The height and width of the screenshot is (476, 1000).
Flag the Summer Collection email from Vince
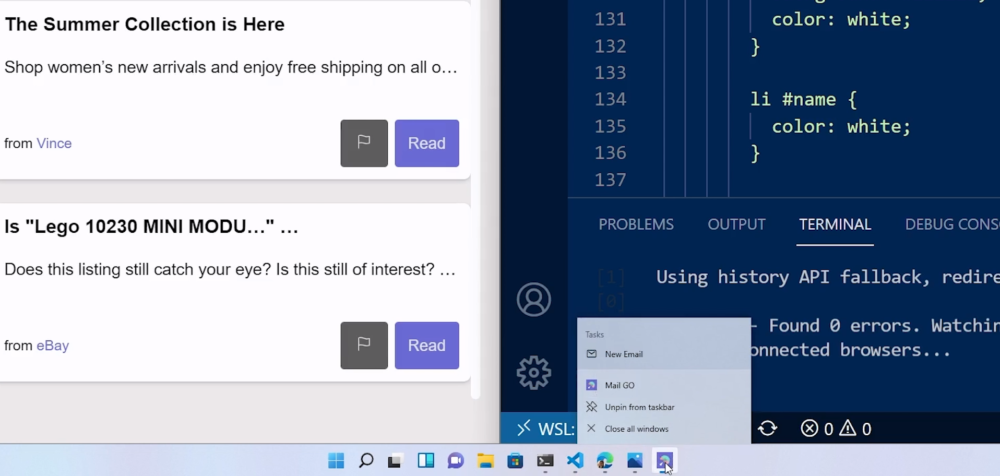click(364, 143)
